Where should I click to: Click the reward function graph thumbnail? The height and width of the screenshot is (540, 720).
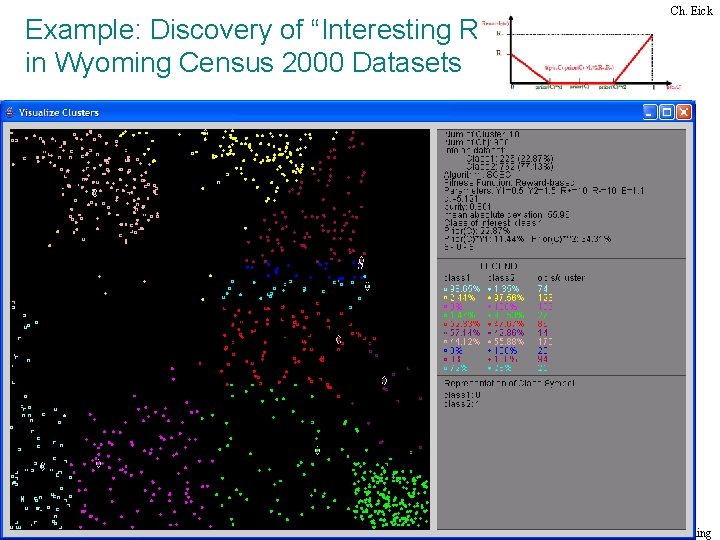581,53
